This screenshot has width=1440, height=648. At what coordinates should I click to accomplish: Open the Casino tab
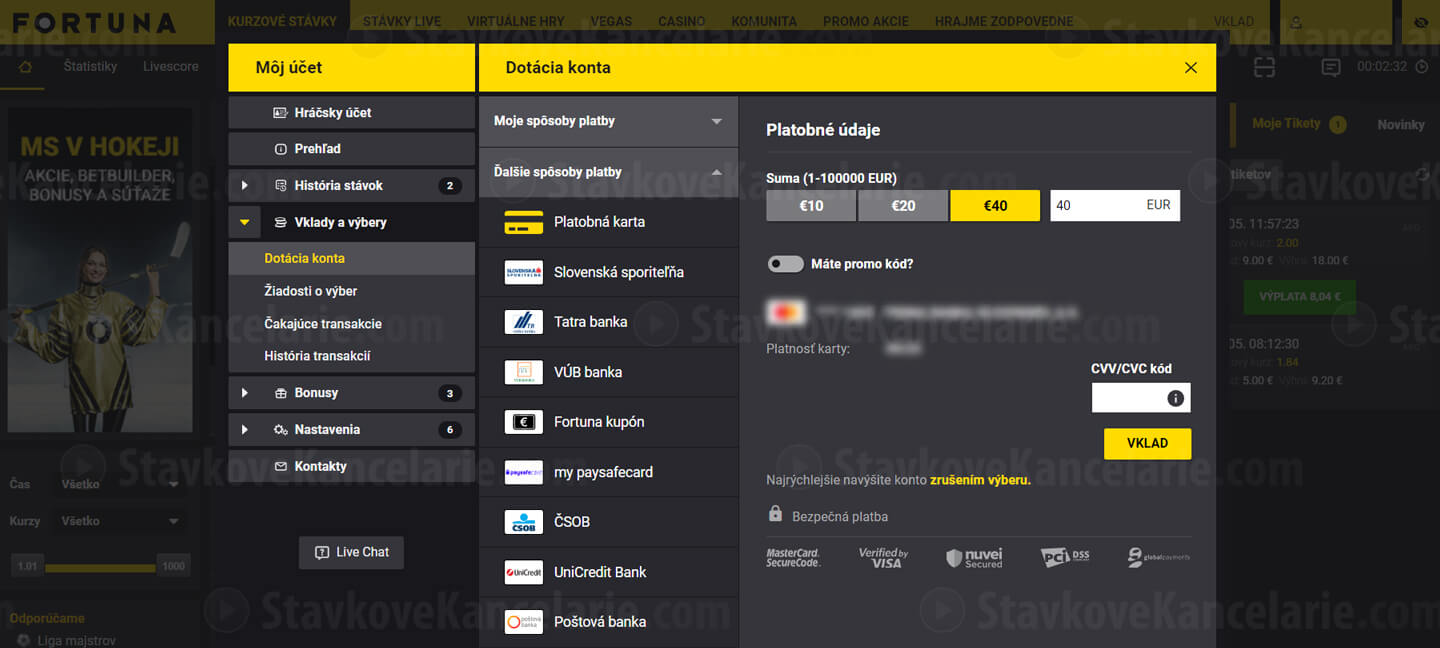click(681, 21)
